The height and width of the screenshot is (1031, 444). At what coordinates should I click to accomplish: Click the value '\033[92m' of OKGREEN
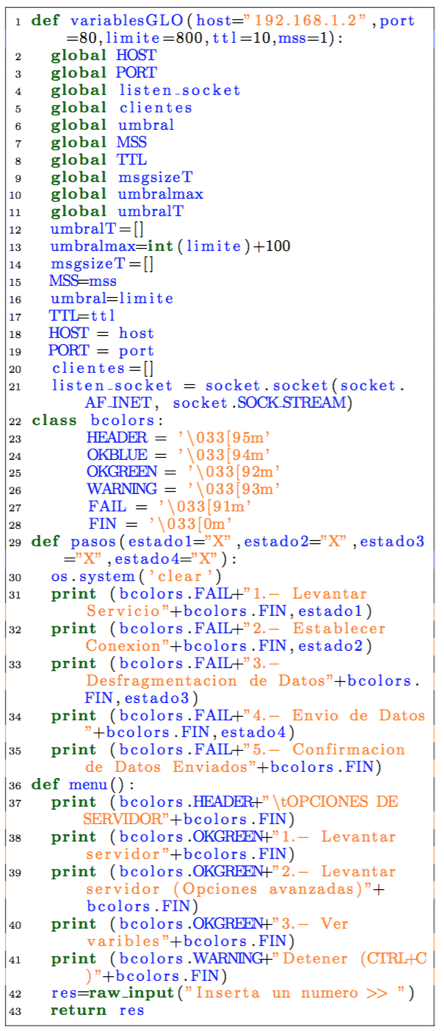click(235, 471)
